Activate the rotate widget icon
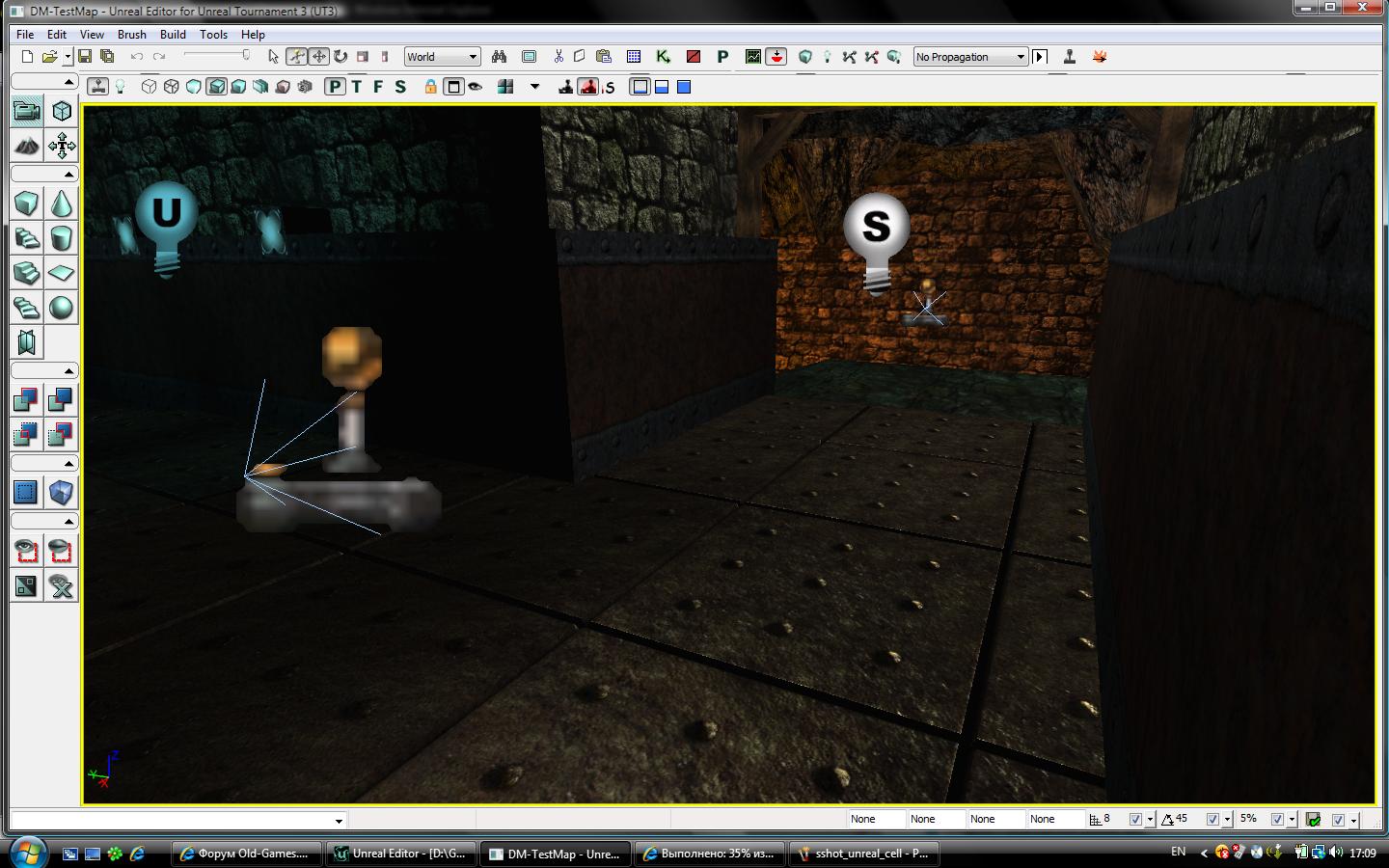The width and height of the screenshot is (1389, 868). coord(340,57)
